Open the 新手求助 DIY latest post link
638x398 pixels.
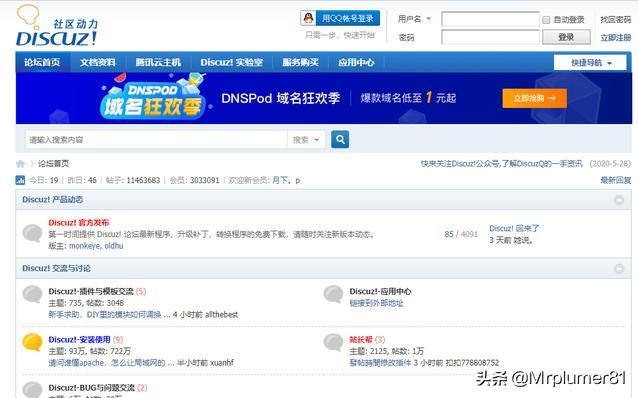[105, 315]
